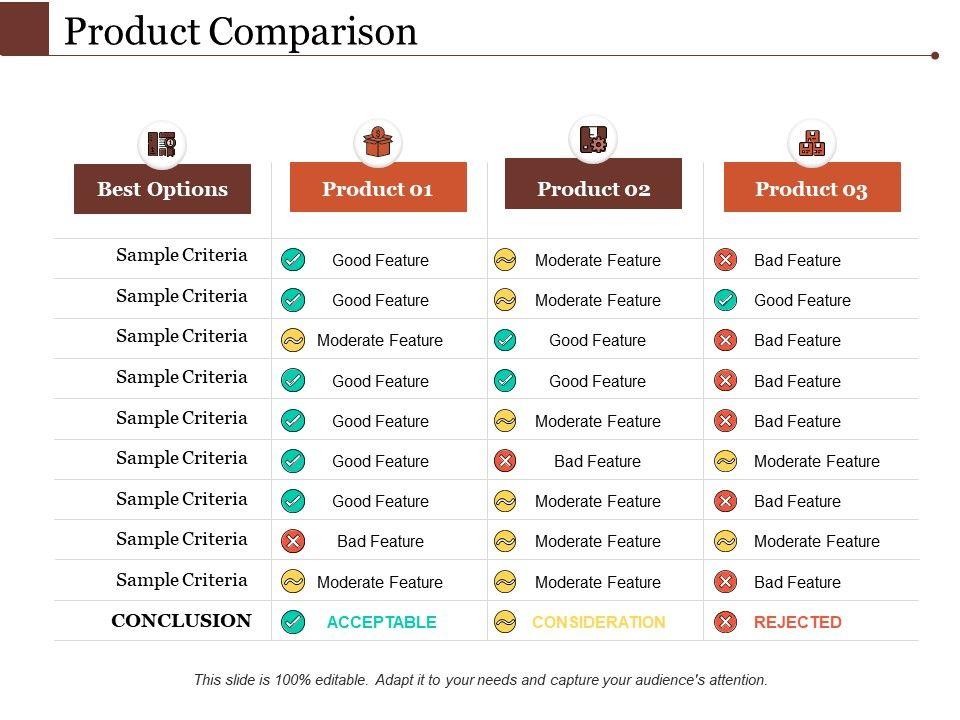This screenshot has height=720, width=960.
Task: Click the red X icon beside REJECTED
Action: click(x=726, y=622)
